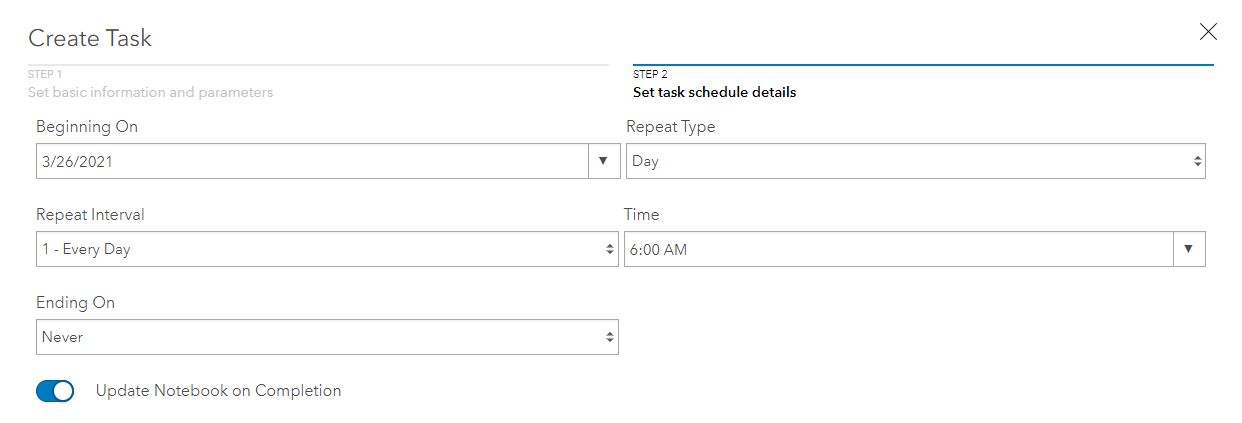
Task: Click the Beginning On field label
Action: tap(87, 127)
